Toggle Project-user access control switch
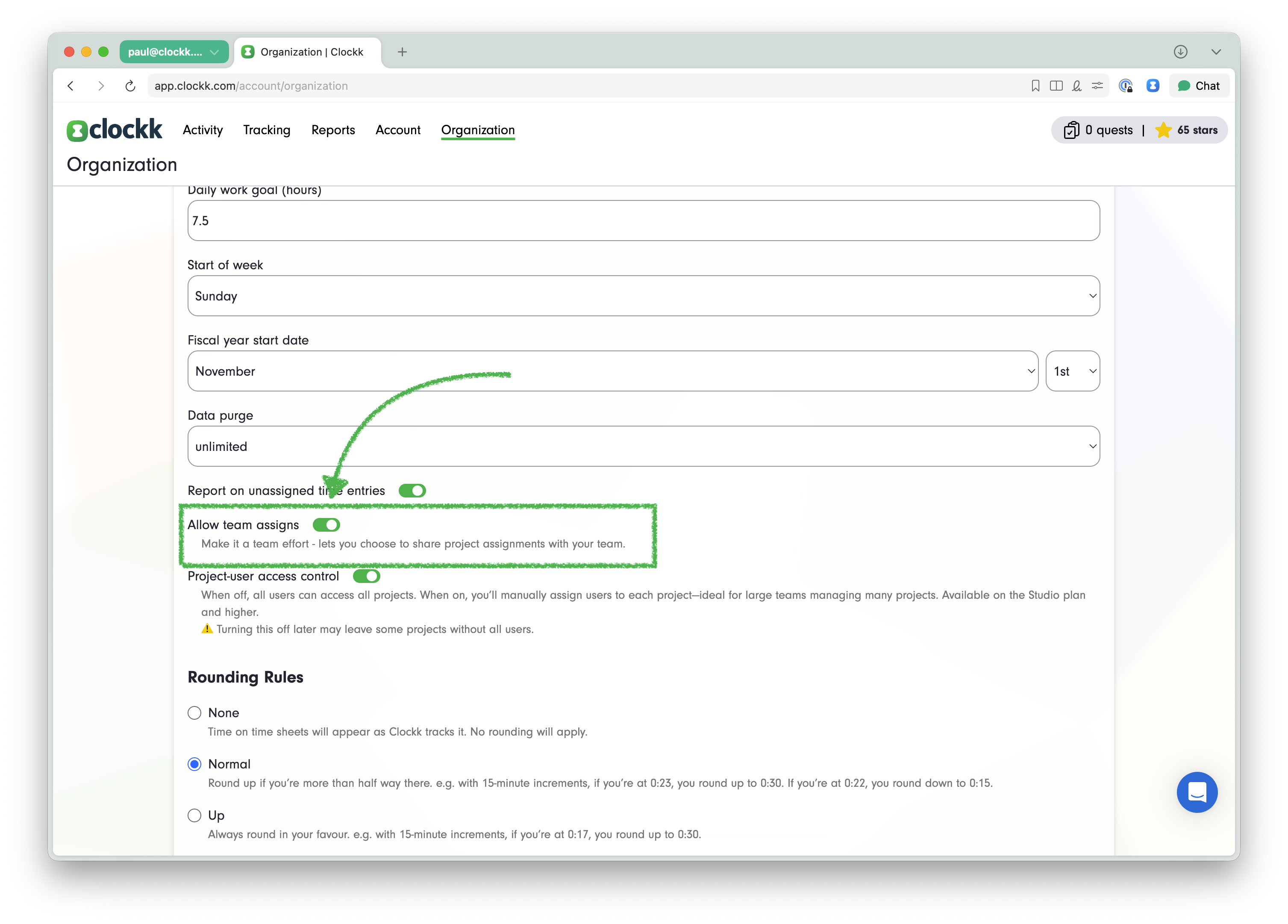1288x924 pixels. 366,577
